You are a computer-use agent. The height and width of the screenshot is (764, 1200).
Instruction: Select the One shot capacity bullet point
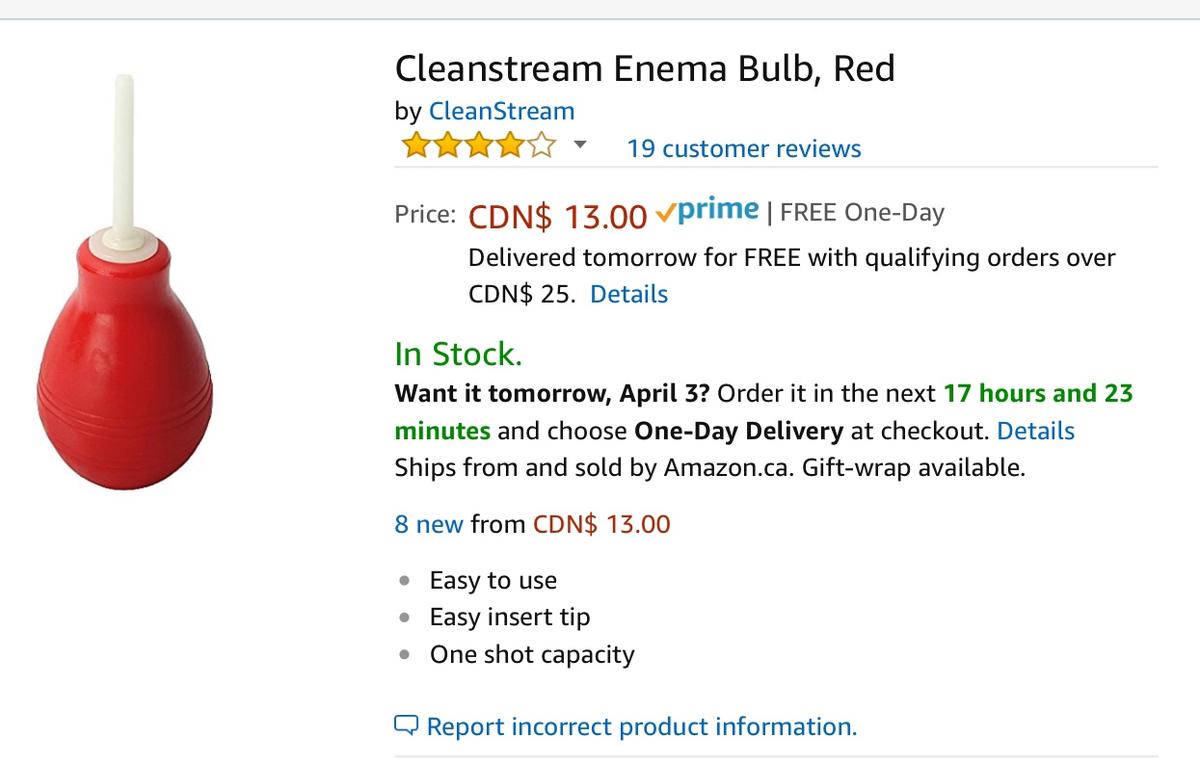(531, 654)
